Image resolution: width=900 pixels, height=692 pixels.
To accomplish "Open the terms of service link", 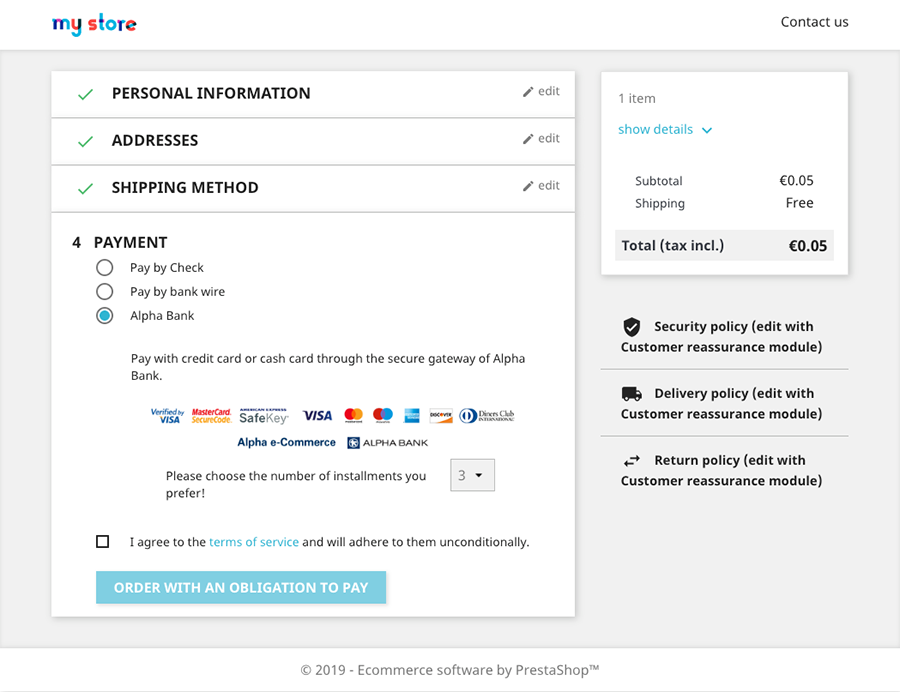I will point(254,542).
